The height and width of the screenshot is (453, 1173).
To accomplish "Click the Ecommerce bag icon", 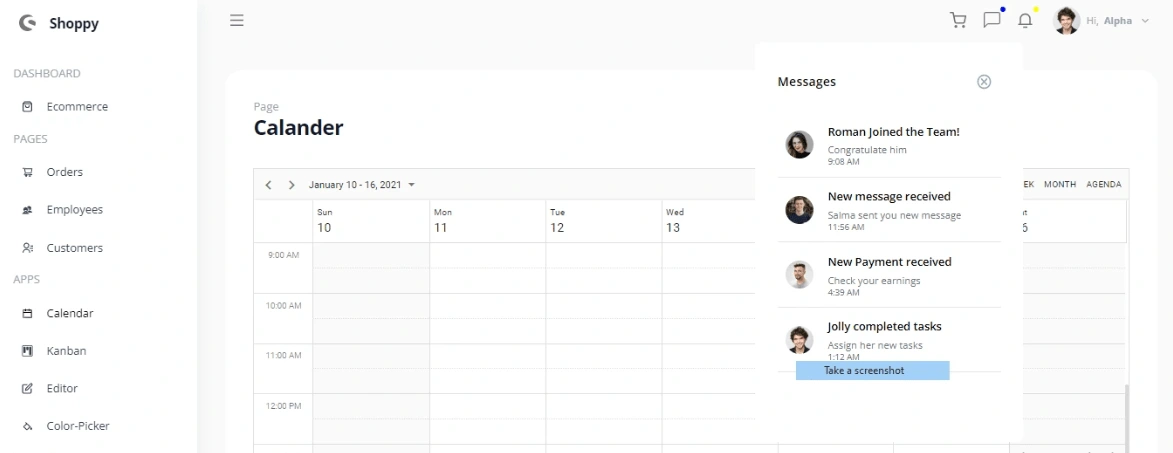I will 28,107.
